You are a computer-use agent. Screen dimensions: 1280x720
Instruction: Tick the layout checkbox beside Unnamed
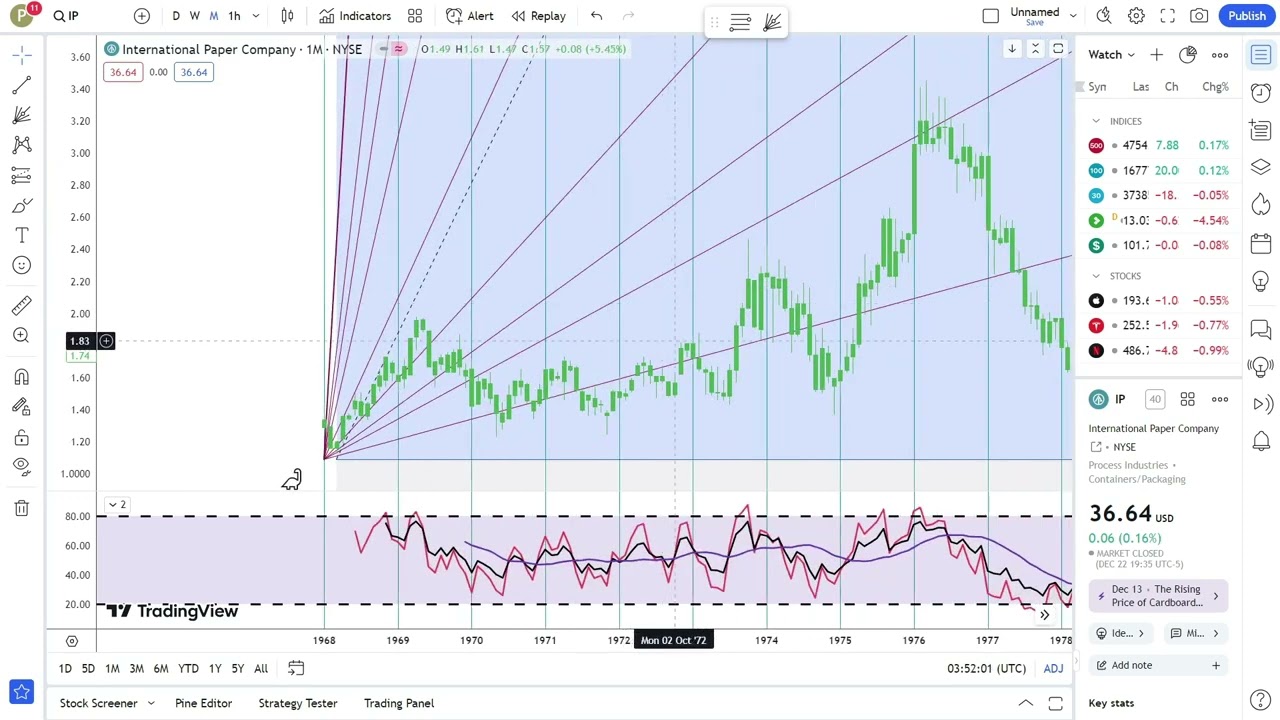tap(990, 16)
